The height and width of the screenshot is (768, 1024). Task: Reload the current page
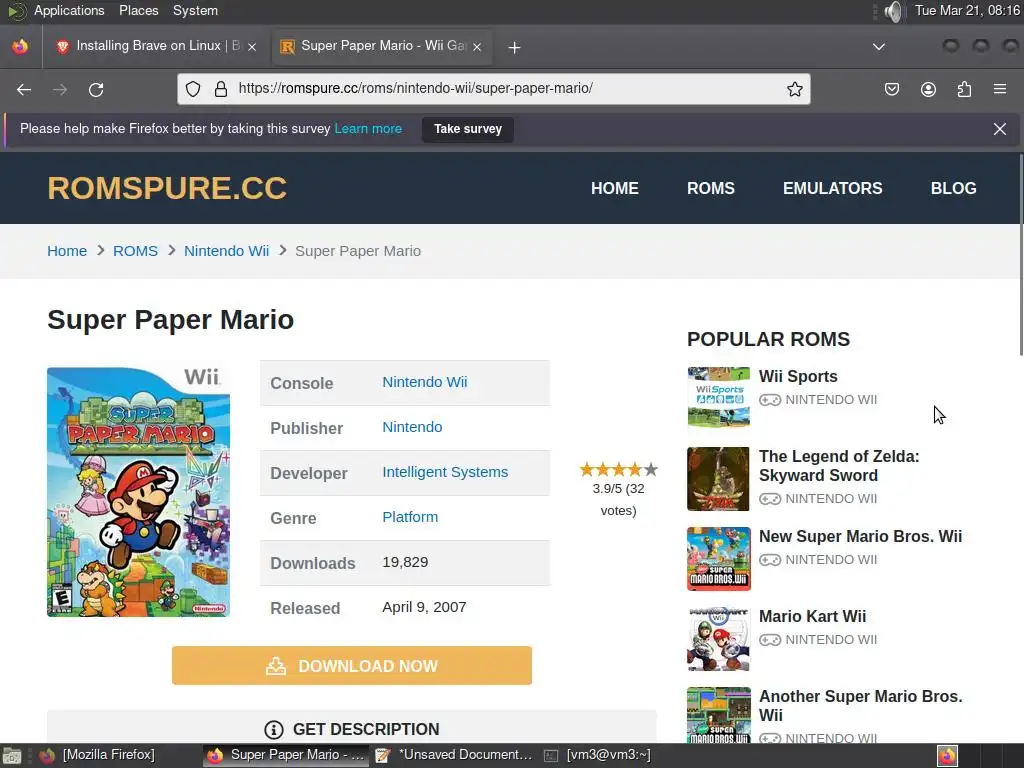tap(96, 89)
